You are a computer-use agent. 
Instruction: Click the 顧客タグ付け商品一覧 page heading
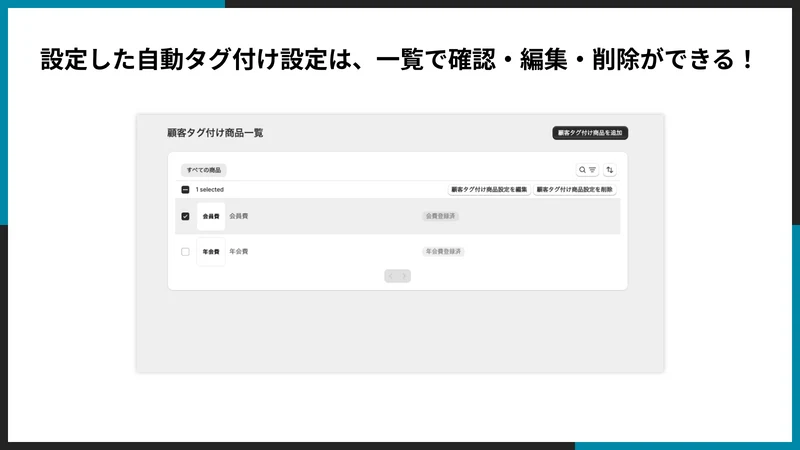pos(215,133)
